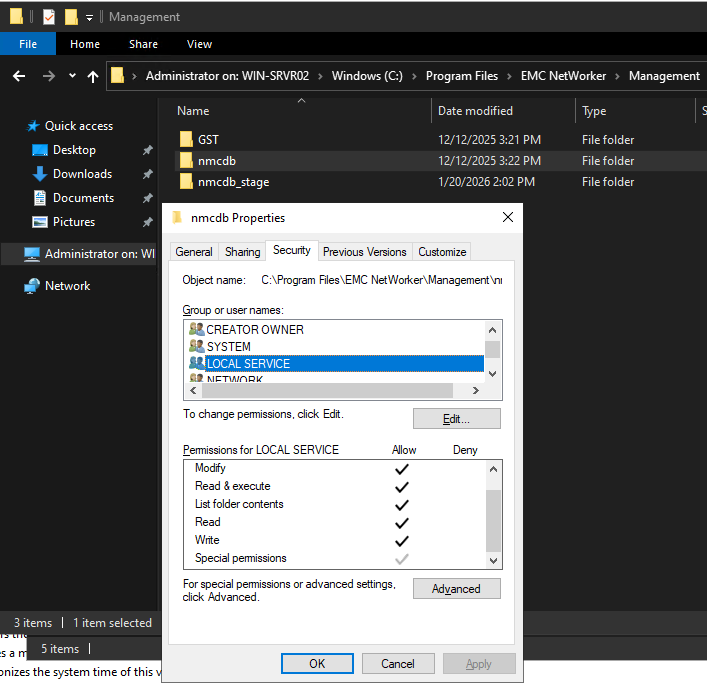Open Pictures in the navigation pane
The width and height of the screenshot is (707, 684).
[x=74, y=222]
